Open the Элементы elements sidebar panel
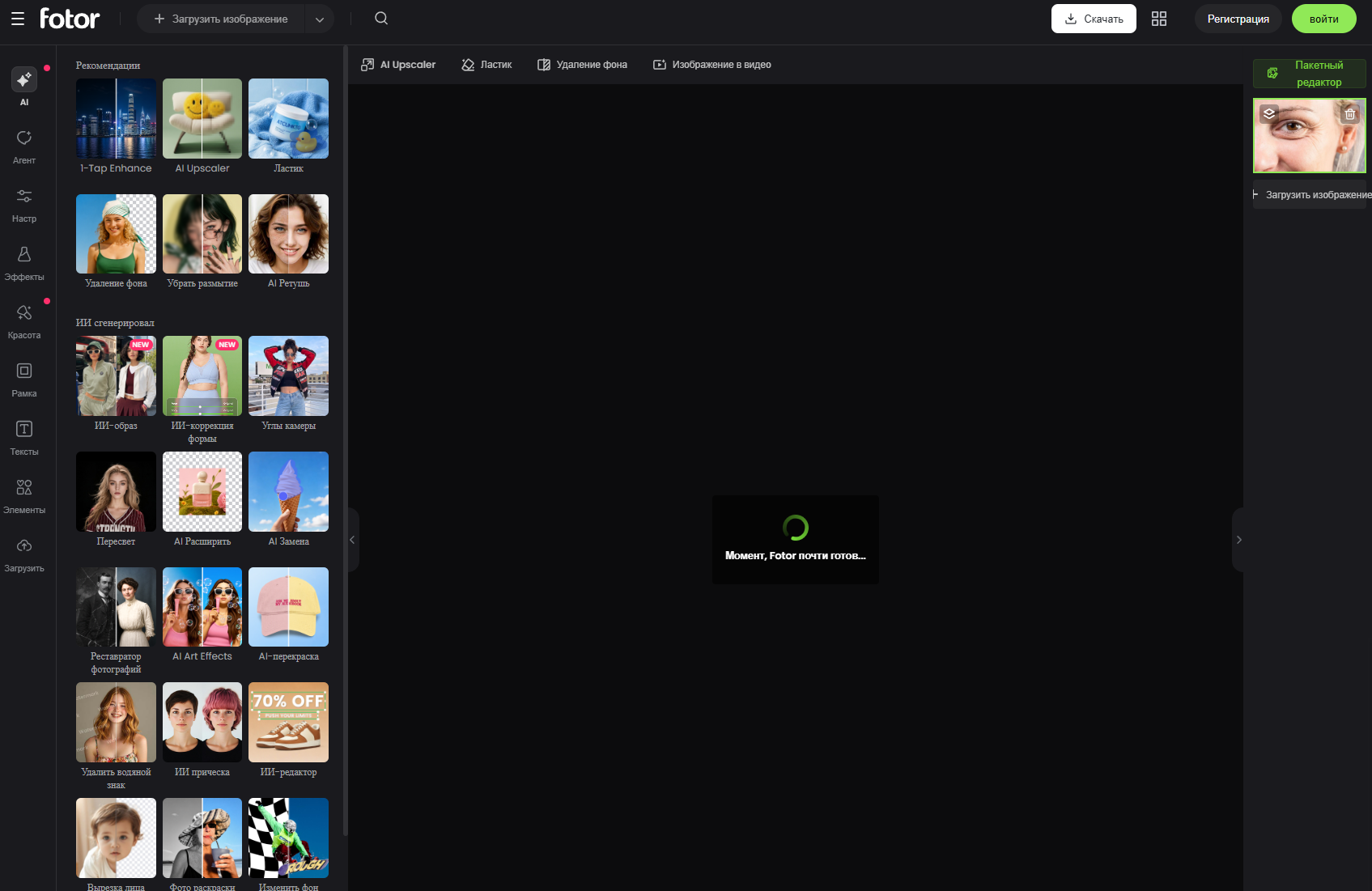This screenshot has height=891, width=1372. tap(24, 496)
